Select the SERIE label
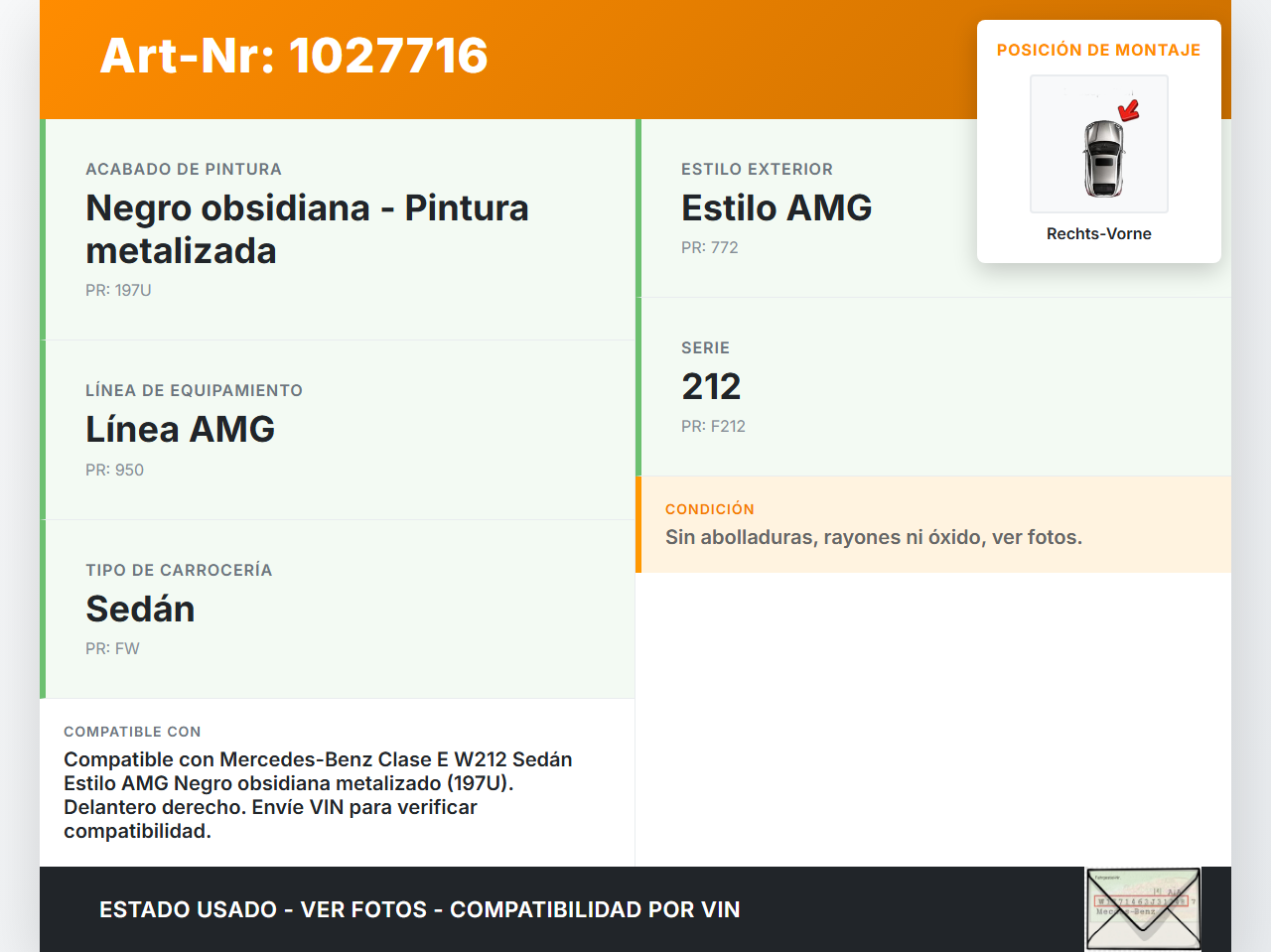1271x952 pixels. click(x=705, y=347)
